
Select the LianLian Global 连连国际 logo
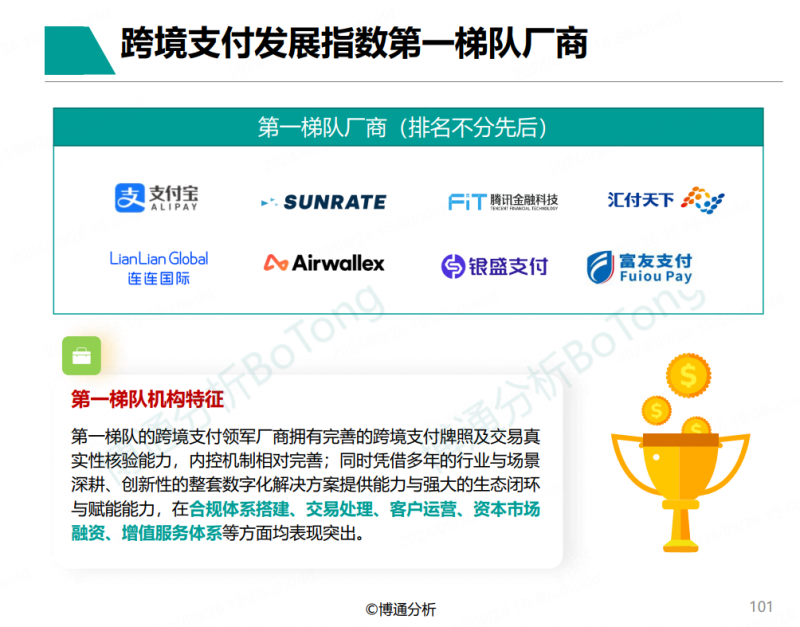[159, 268]
